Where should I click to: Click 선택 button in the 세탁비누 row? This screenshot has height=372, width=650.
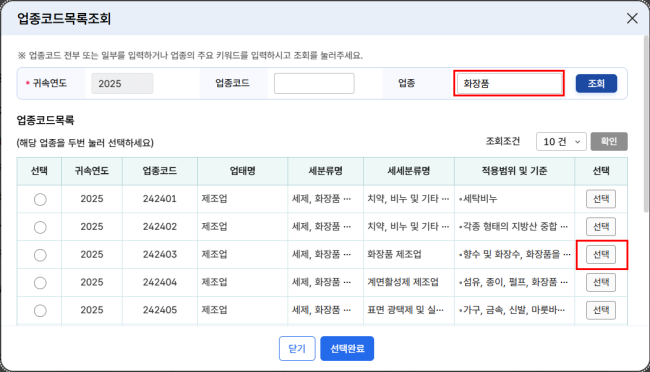601,199
